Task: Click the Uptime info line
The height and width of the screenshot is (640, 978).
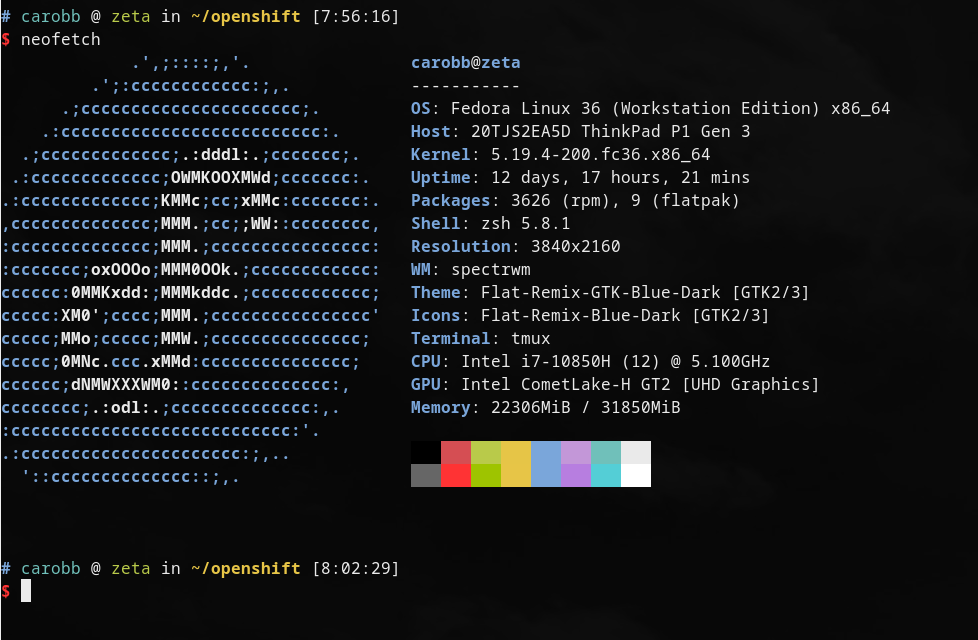Action: click(580, 178)
